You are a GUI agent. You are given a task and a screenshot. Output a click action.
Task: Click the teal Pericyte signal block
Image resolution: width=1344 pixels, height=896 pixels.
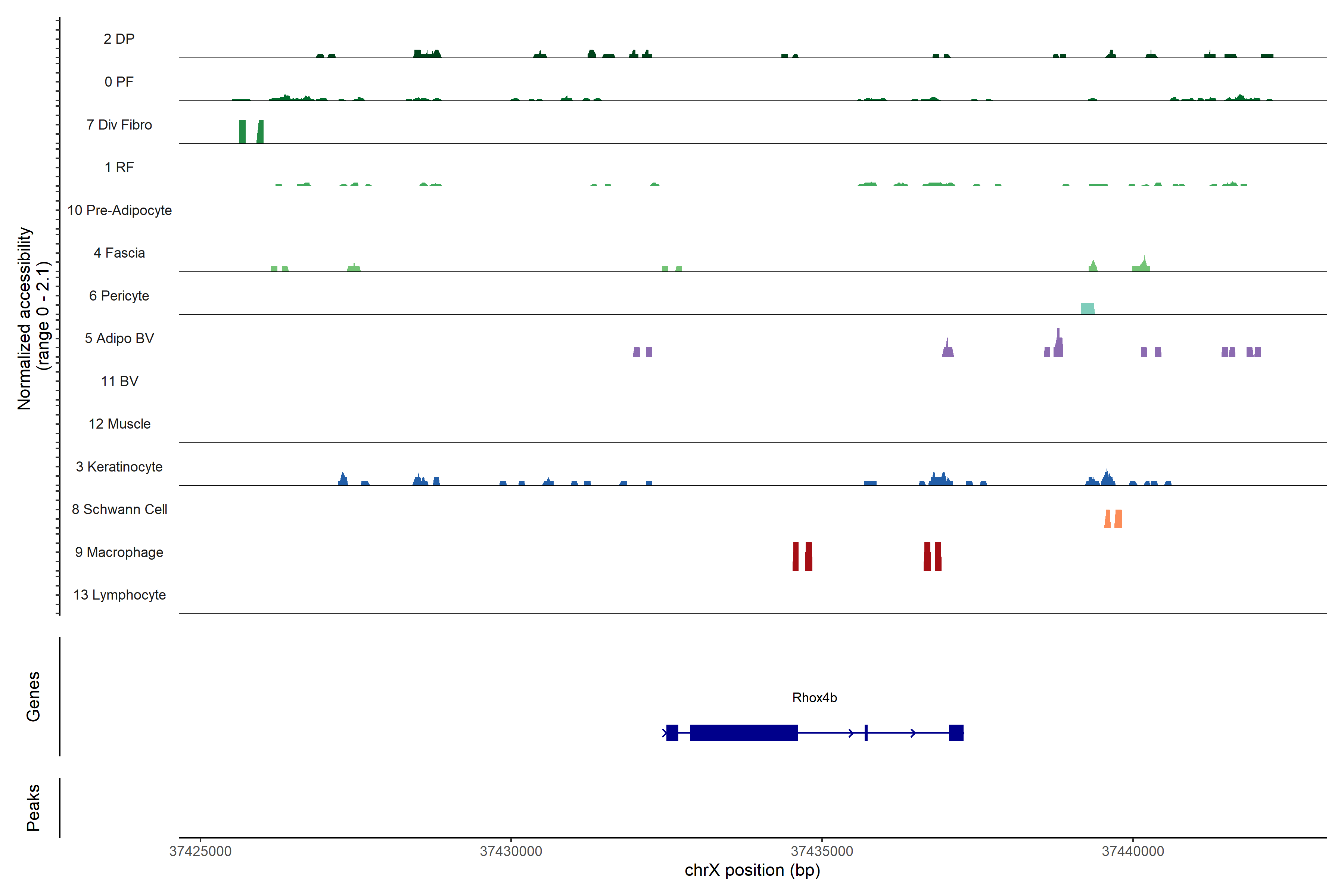[x=1088, y=309]
